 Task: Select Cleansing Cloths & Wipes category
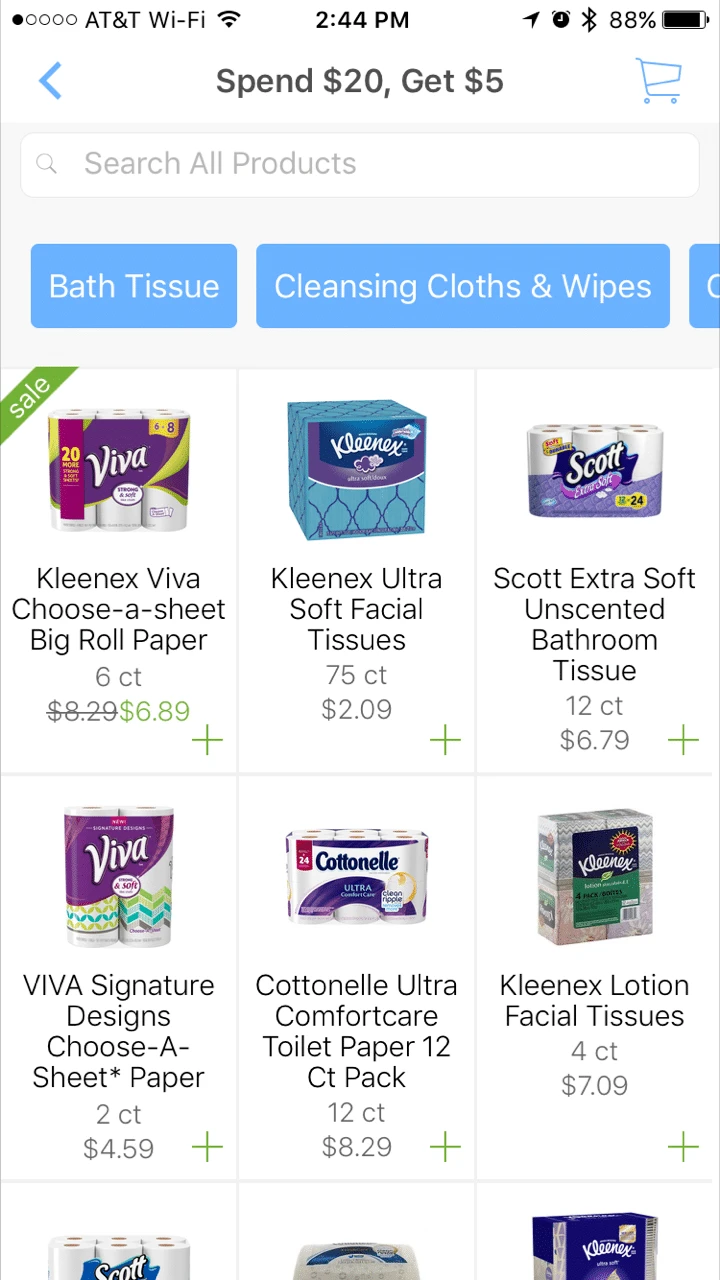tap(463, 286)
